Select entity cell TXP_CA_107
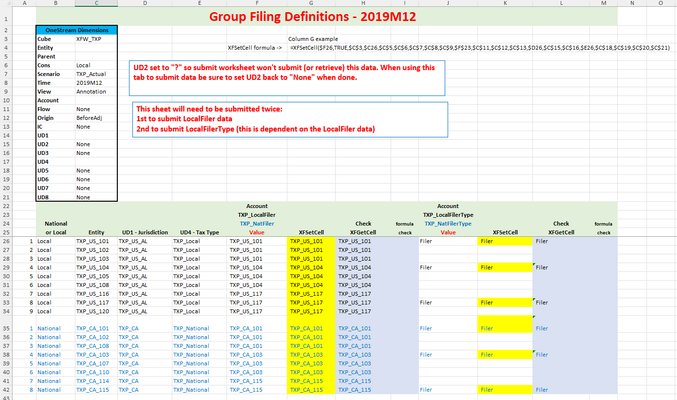 [x=96, y=364]
